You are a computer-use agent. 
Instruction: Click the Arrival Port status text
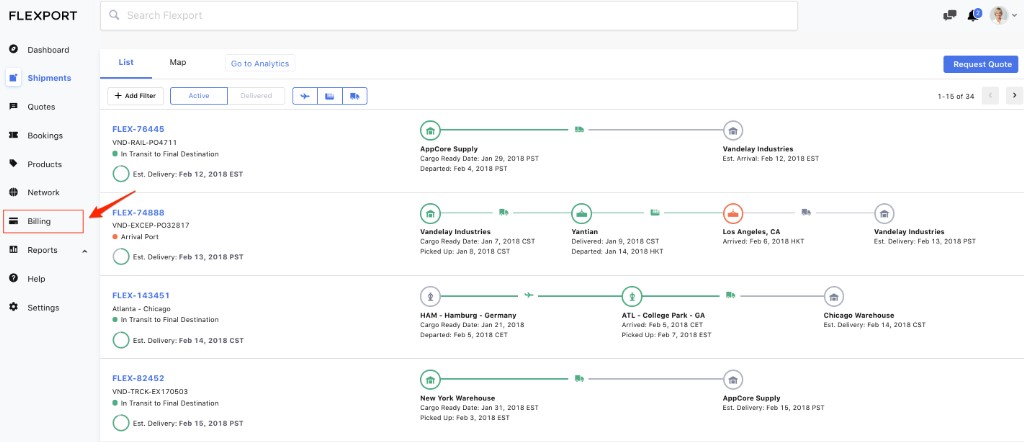tap(140, 237)
